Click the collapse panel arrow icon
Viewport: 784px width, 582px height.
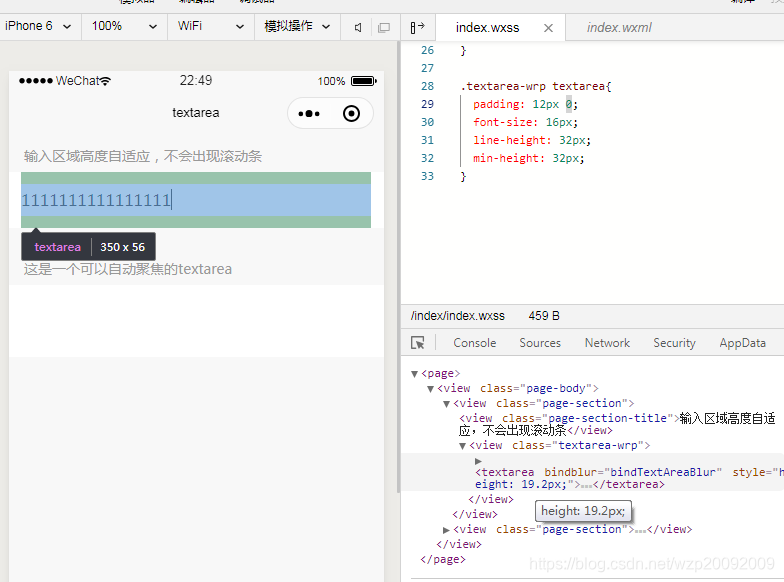(417, 27)
